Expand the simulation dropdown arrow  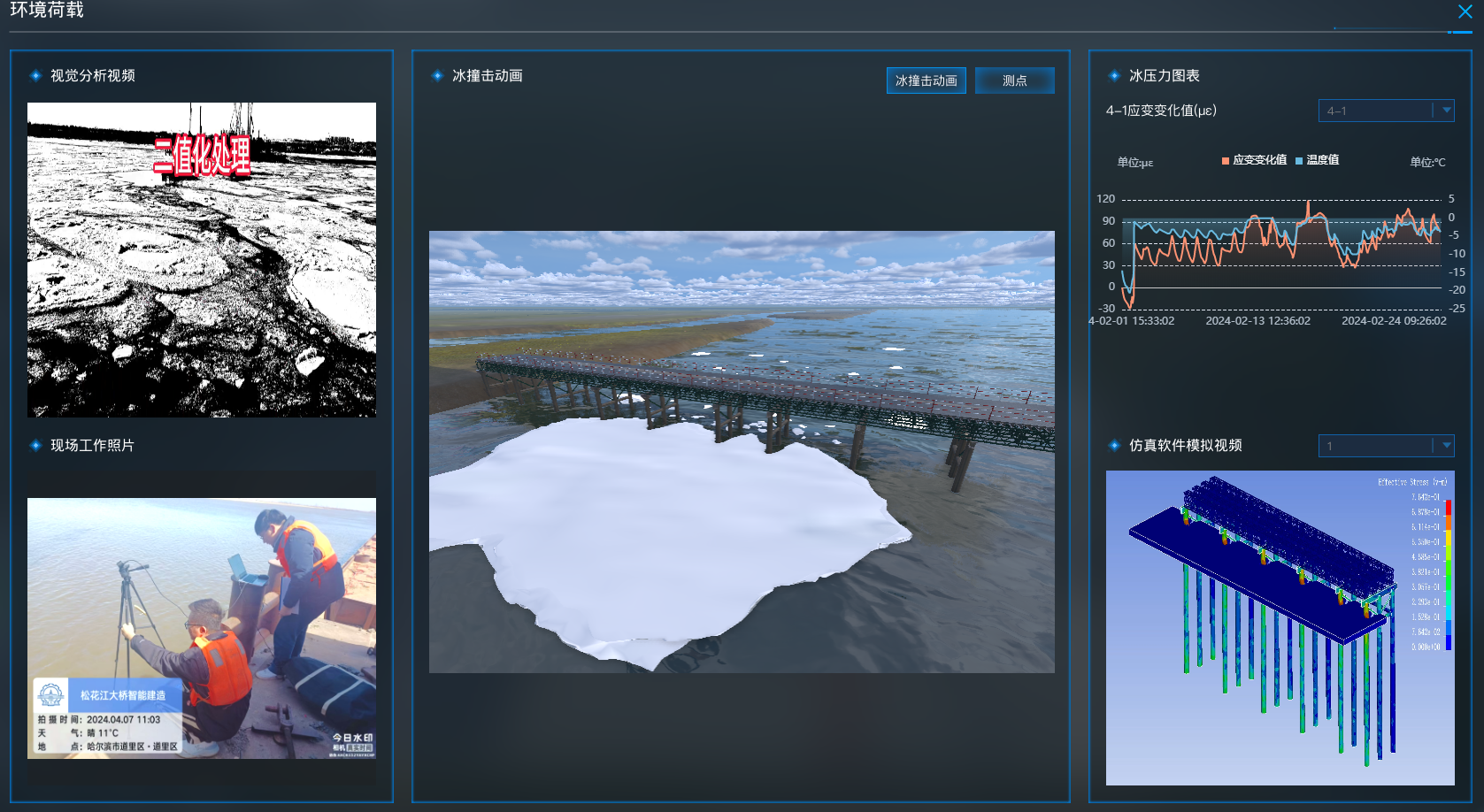[1446, 446]
